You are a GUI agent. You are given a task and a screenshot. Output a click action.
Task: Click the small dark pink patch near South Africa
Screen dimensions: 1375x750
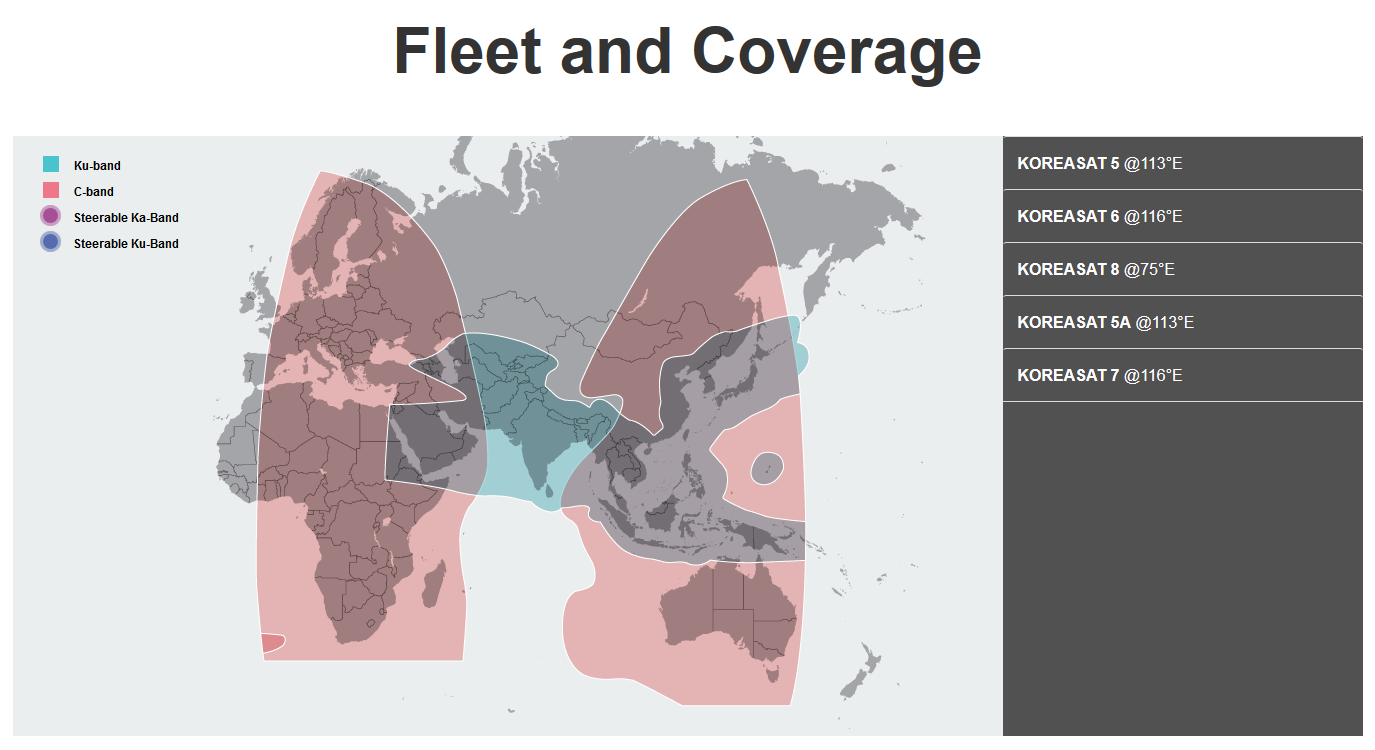point(272,643)
